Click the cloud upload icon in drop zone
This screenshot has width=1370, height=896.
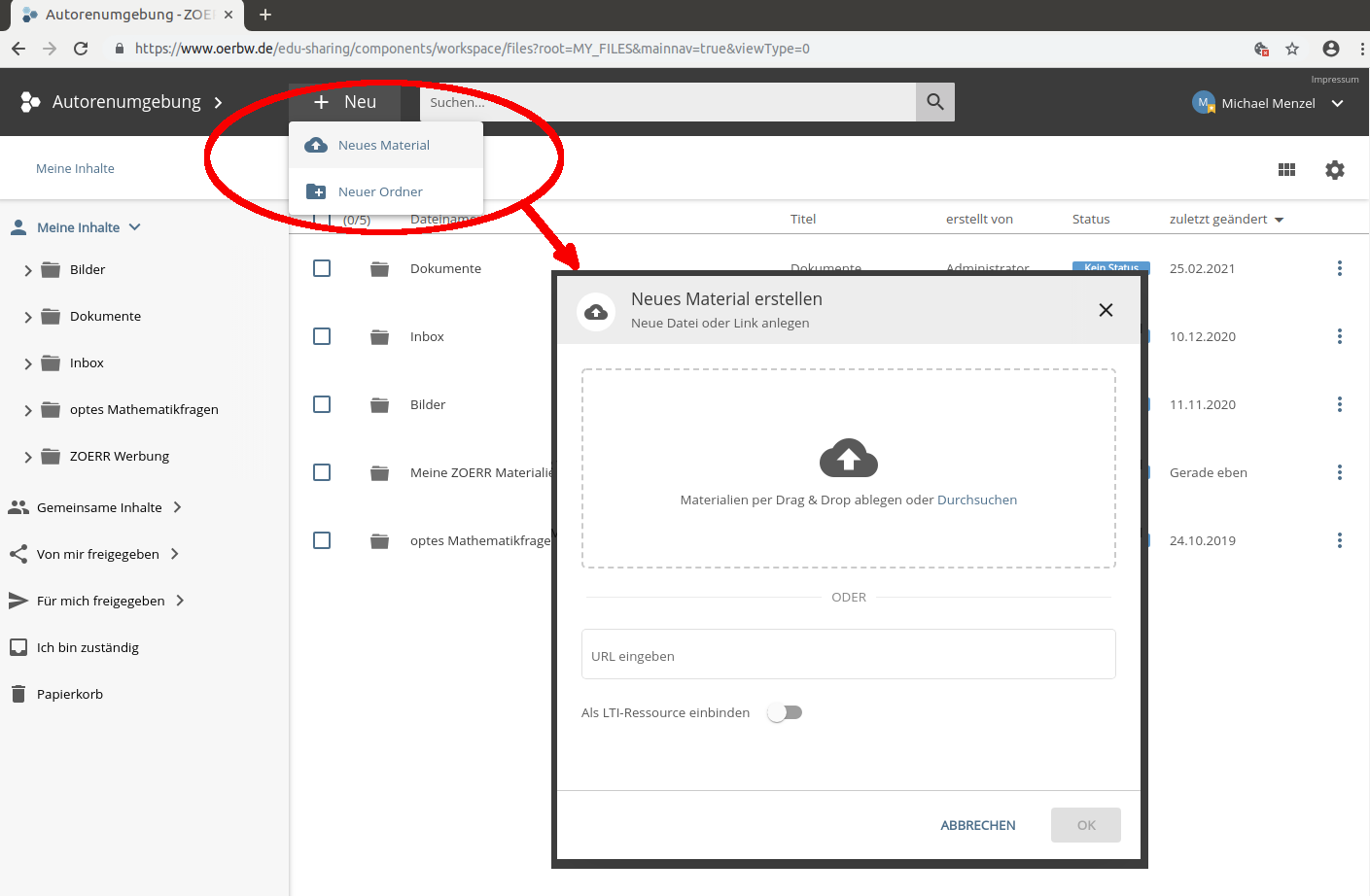coord(848,459)
